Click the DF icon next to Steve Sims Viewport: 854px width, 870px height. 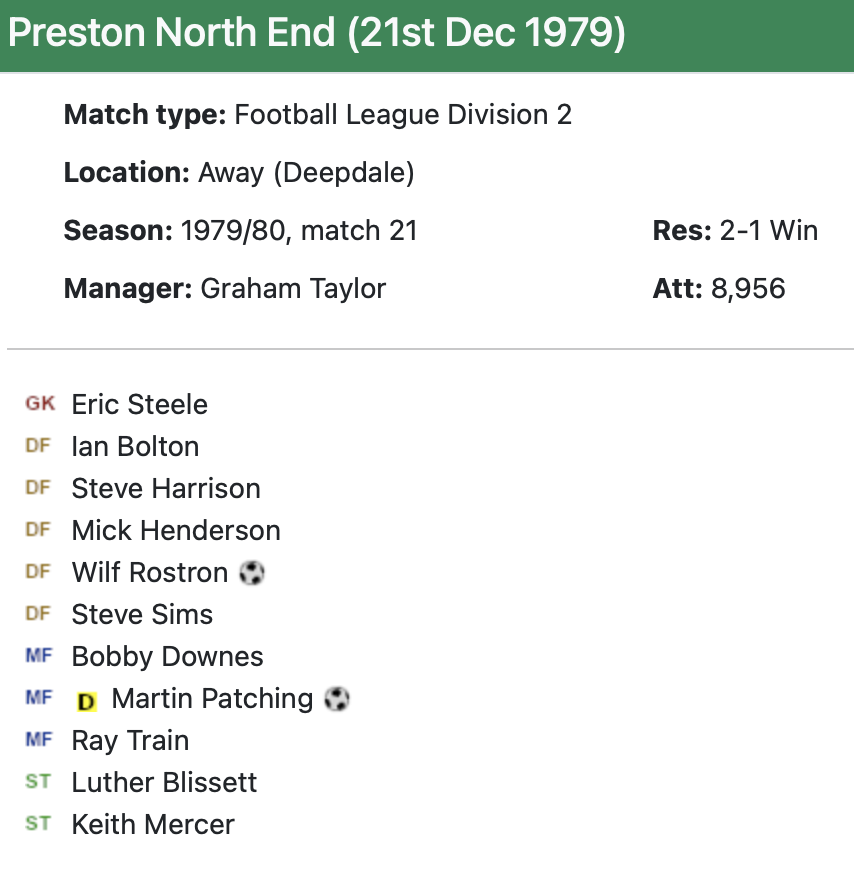(38, 614)
